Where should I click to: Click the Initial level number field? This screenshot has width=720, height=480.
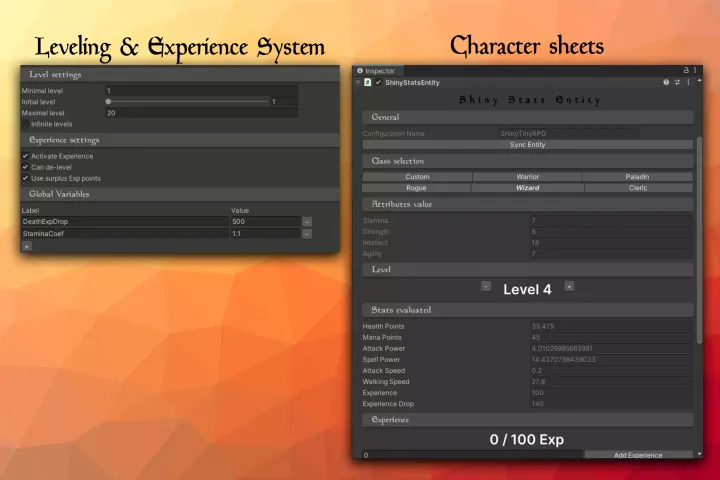[x=284, y=102]
